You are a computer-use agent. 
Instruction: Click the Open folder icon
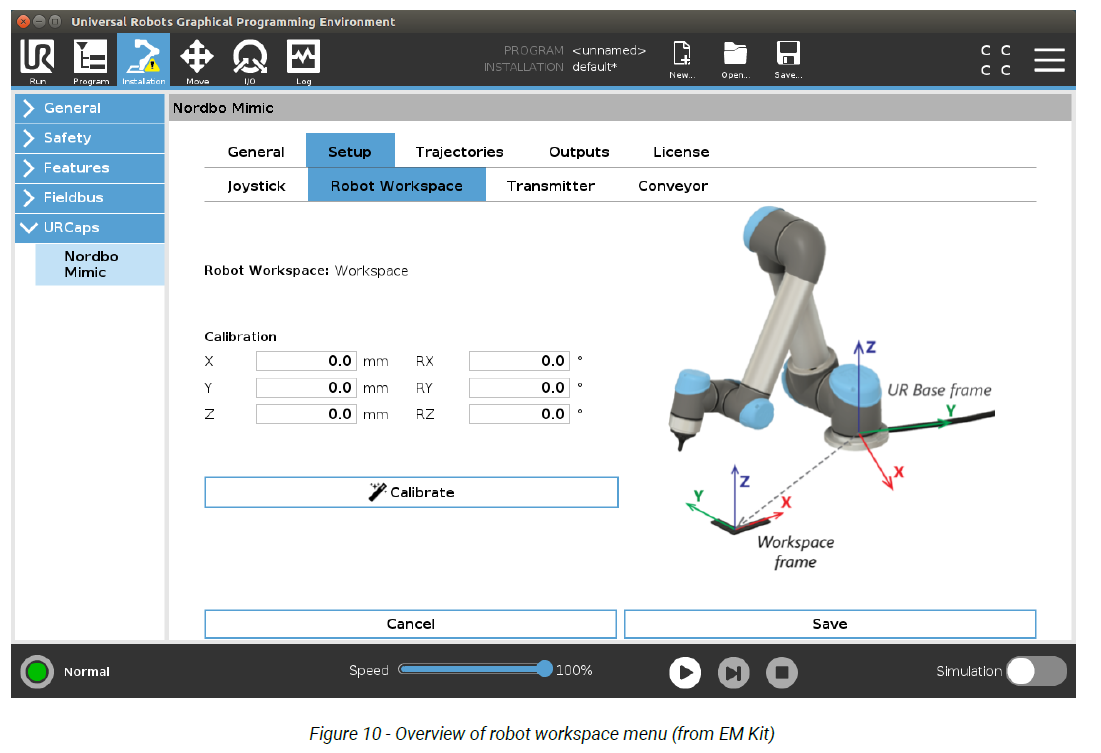tap(735, 59)
